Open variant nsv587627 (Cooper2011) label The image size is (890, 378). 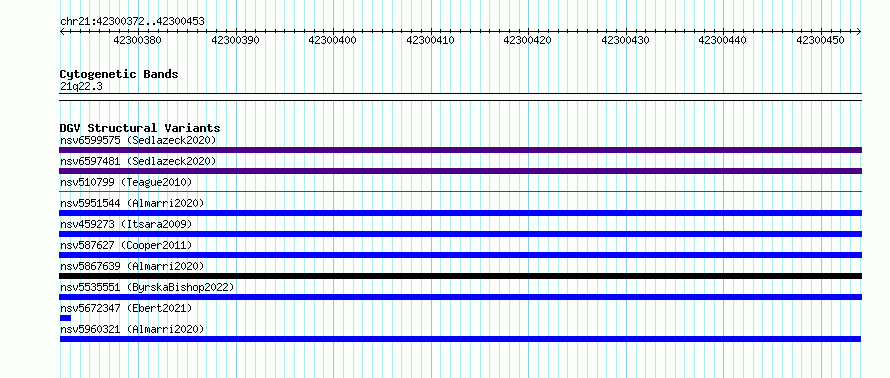pos(126,245)
